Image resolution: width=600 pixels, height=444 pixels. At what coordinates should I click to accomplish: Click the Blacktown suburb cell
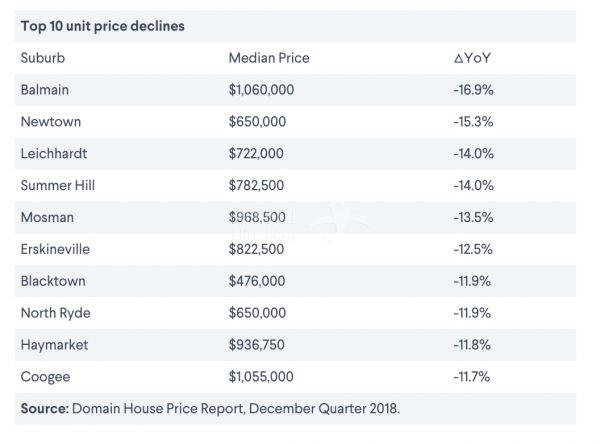[x=52, y=281]
